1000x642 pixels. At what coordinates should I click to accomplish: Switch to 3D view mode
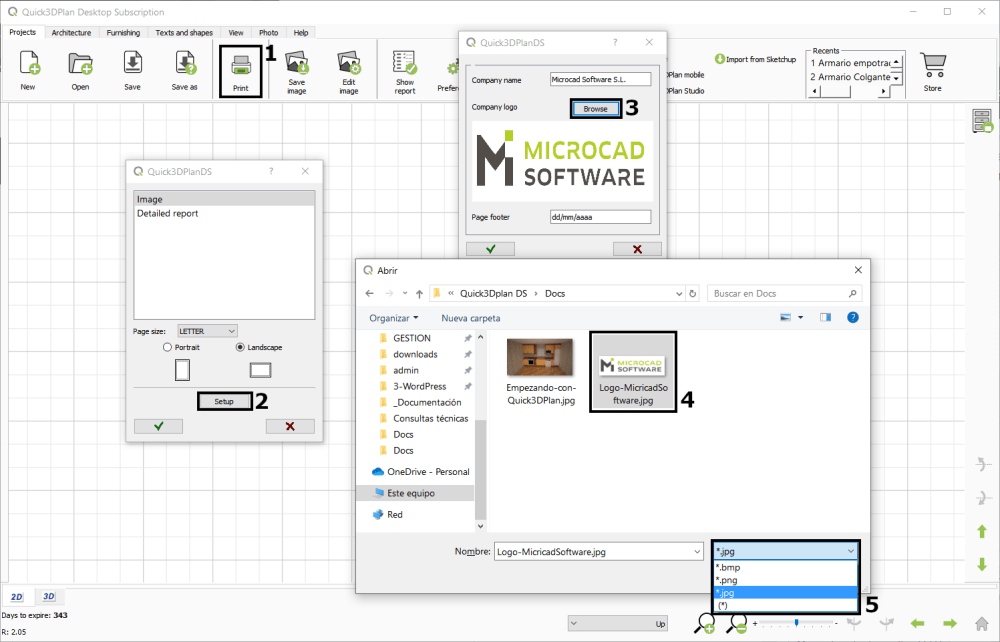48,596
